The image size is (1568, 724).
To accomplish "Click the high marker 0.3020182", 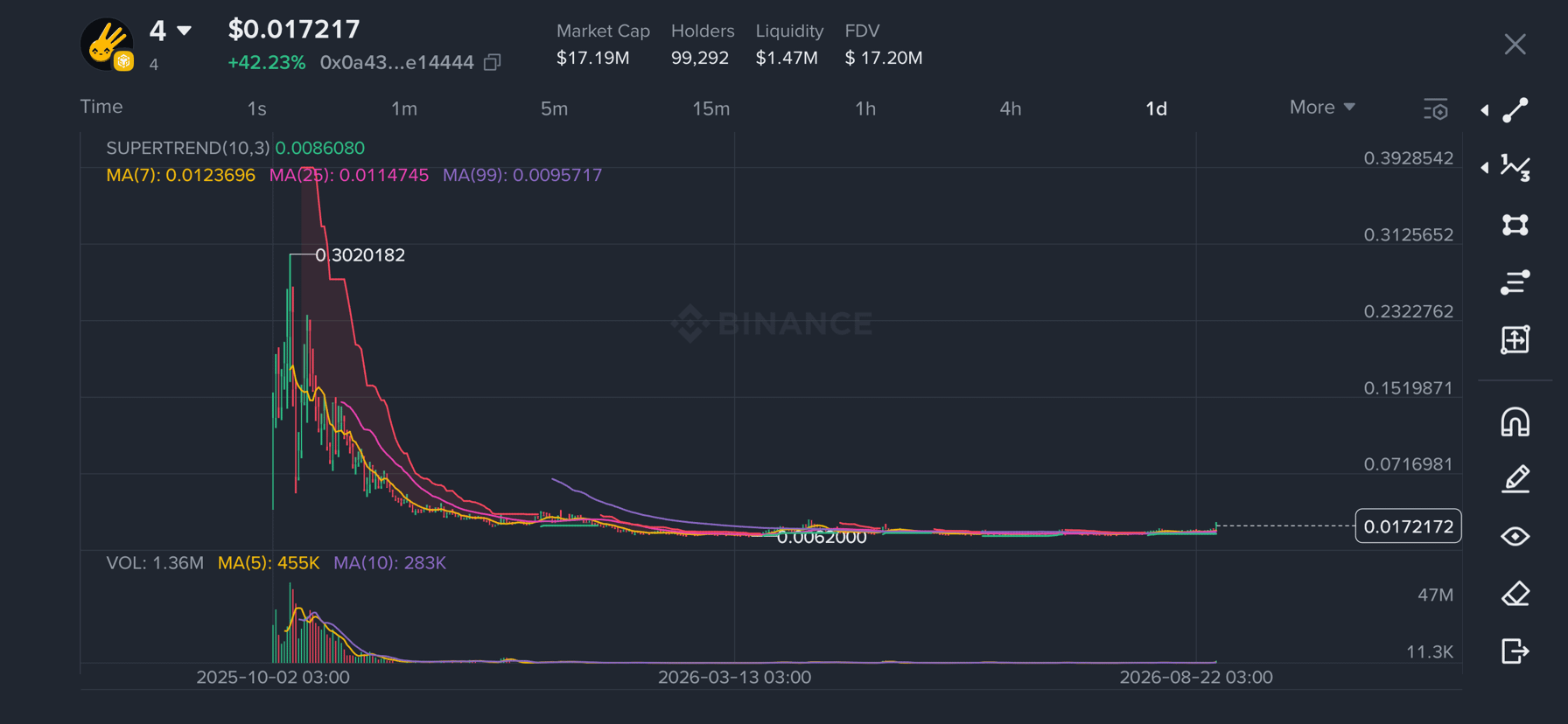I will click(x=360, y=255).
